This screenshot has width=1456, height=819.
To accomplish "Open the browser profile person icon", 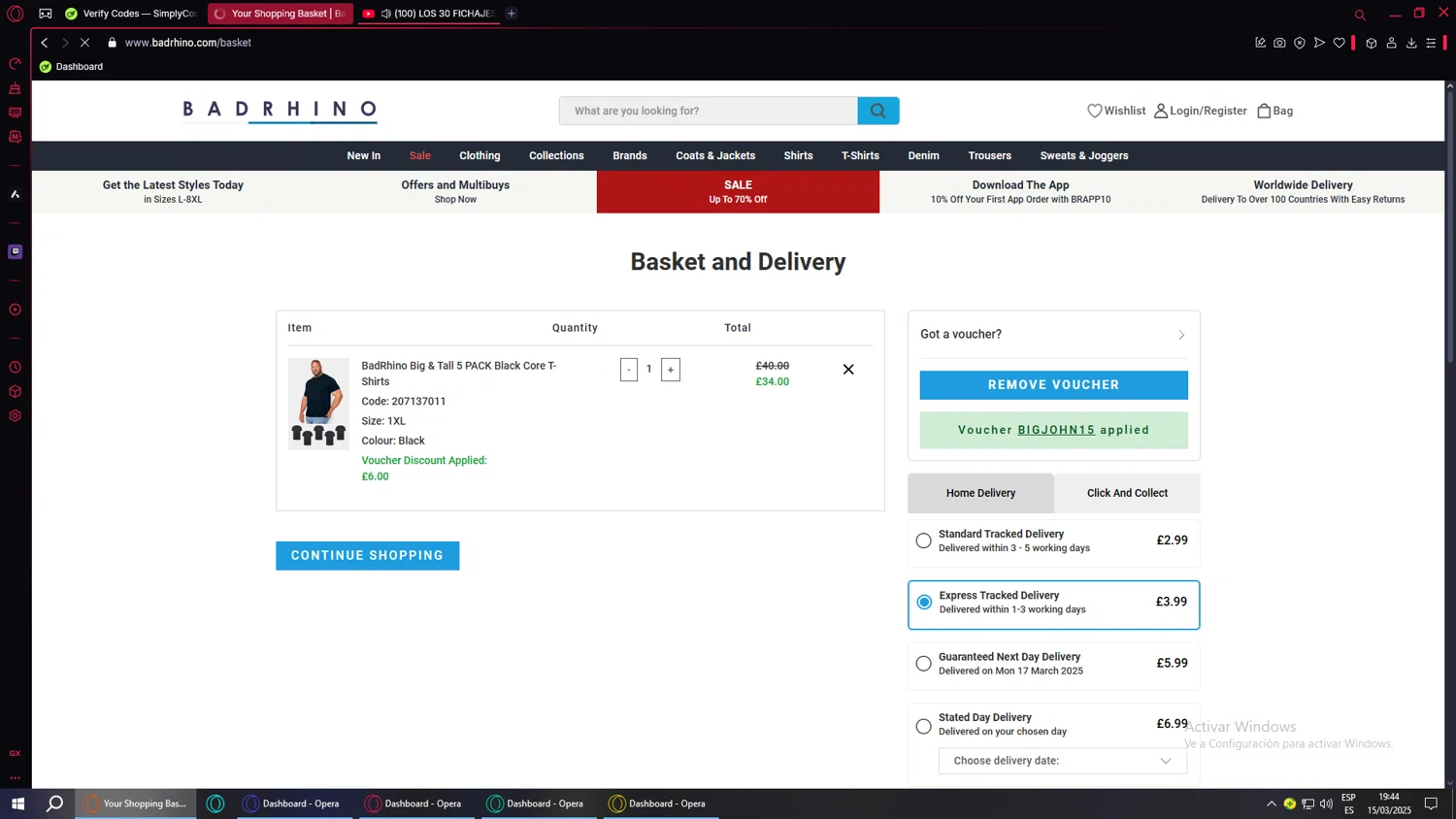I will point(1391,43).
